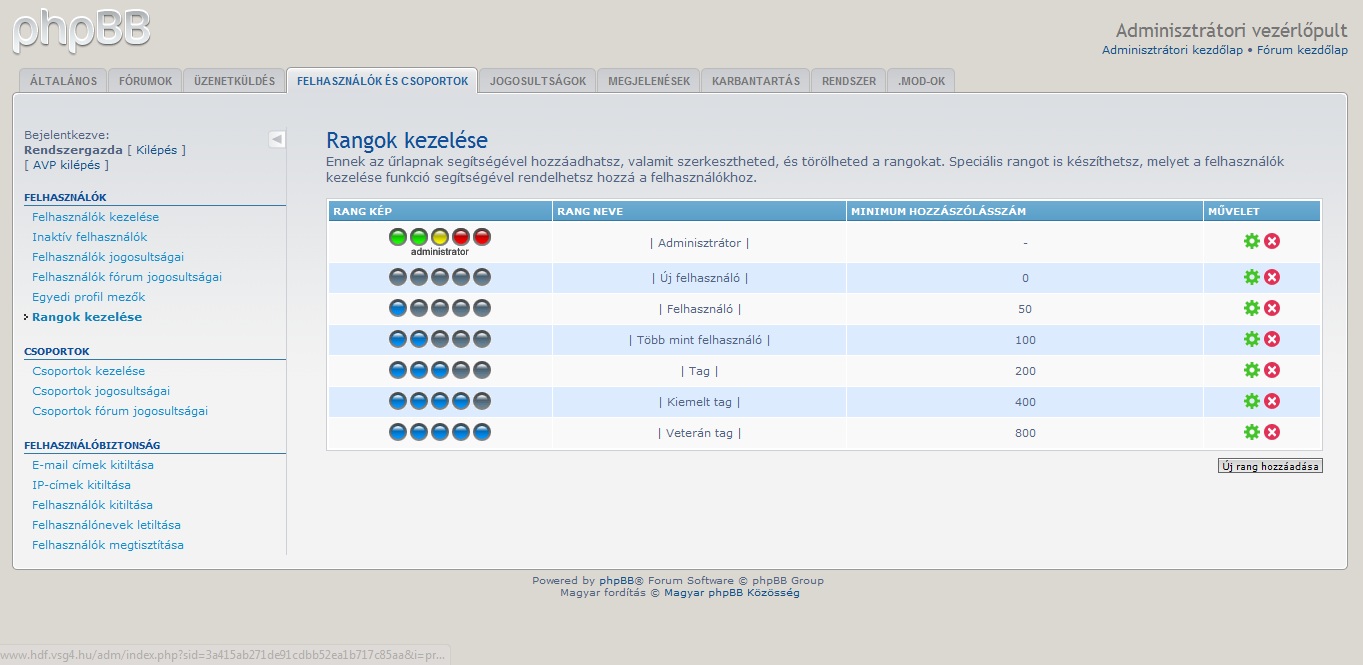Screen dimensions: 1363x665
Task: Edit the Új felhasználó rank via gear icon
Action: [x=1251, y=277]
